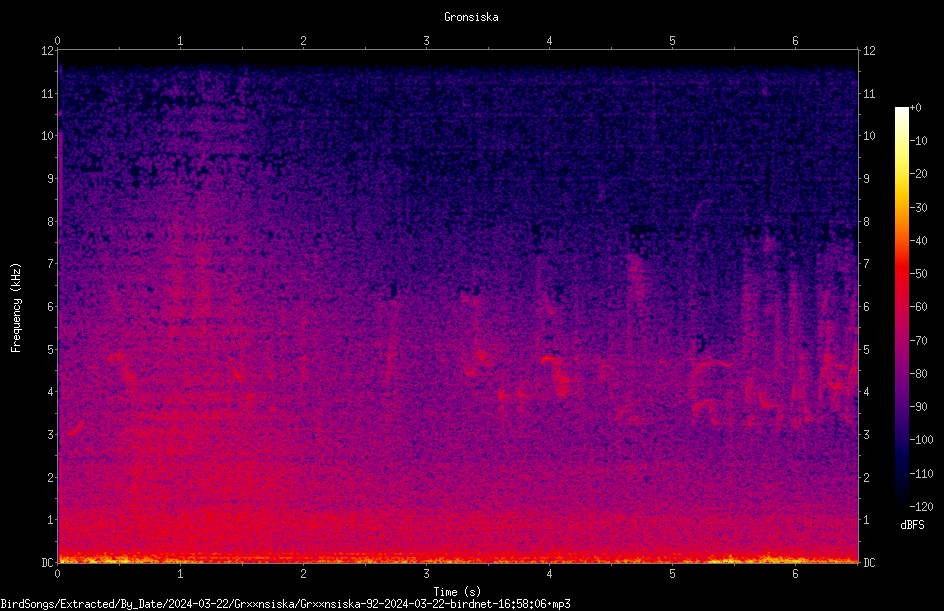This screenshot has width=944, height=611.
Task: Click the 2 kHz label on right axis
Action: (866, 477)
